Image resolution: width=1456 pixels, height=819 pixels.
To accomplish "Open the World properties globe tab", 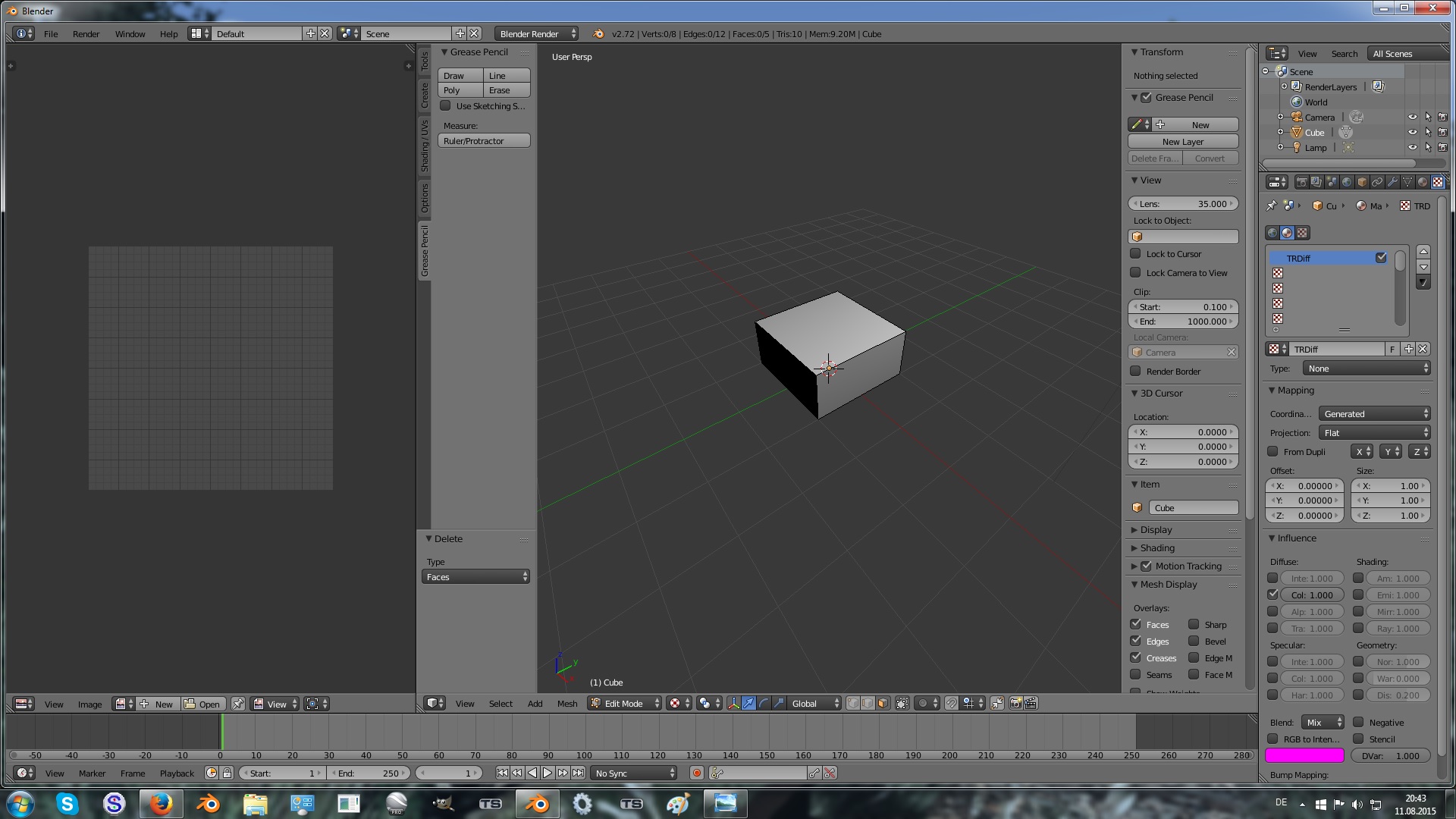I will (1347, 182).
